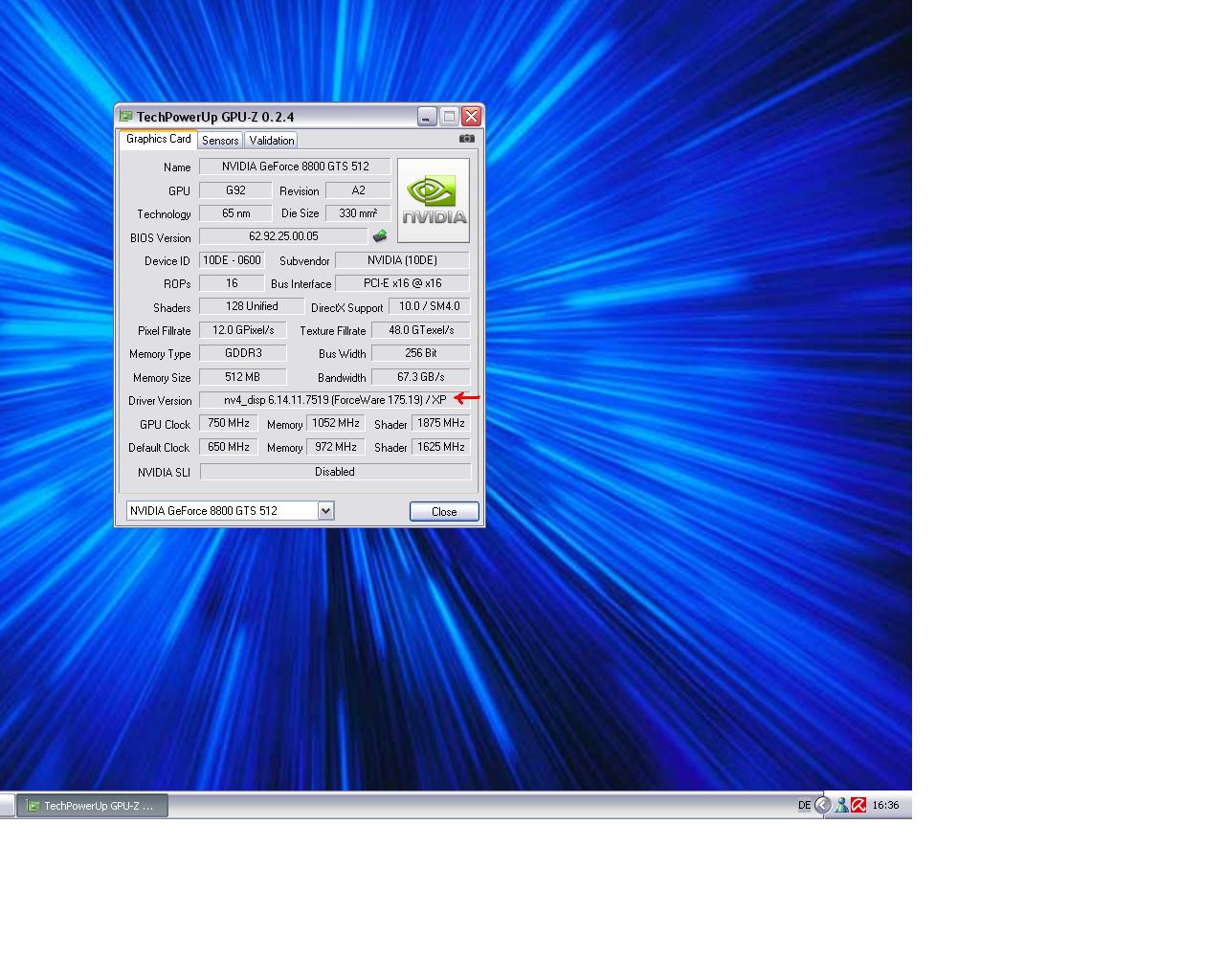Select the Graphics Card tab
The height and width of the screenshot is (980, 1225).
[x=158, y=139]
